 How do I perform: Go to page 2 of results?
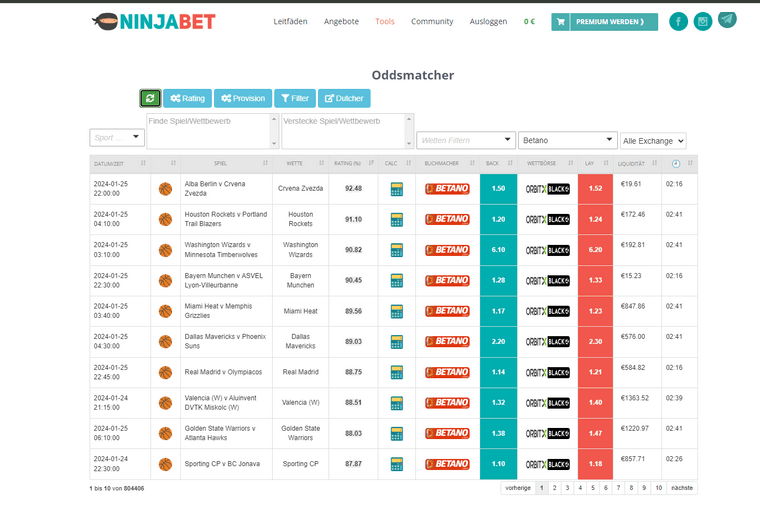554,488
